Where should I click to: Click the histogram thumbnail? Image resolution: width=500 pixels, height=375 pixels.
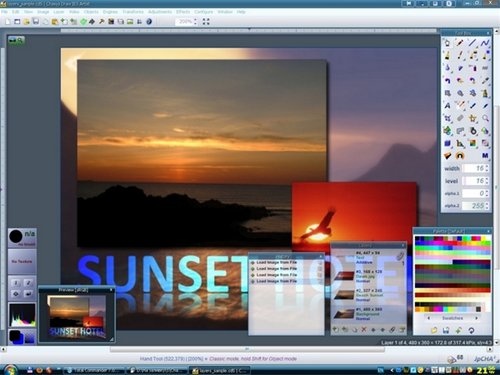pos(22,315)
